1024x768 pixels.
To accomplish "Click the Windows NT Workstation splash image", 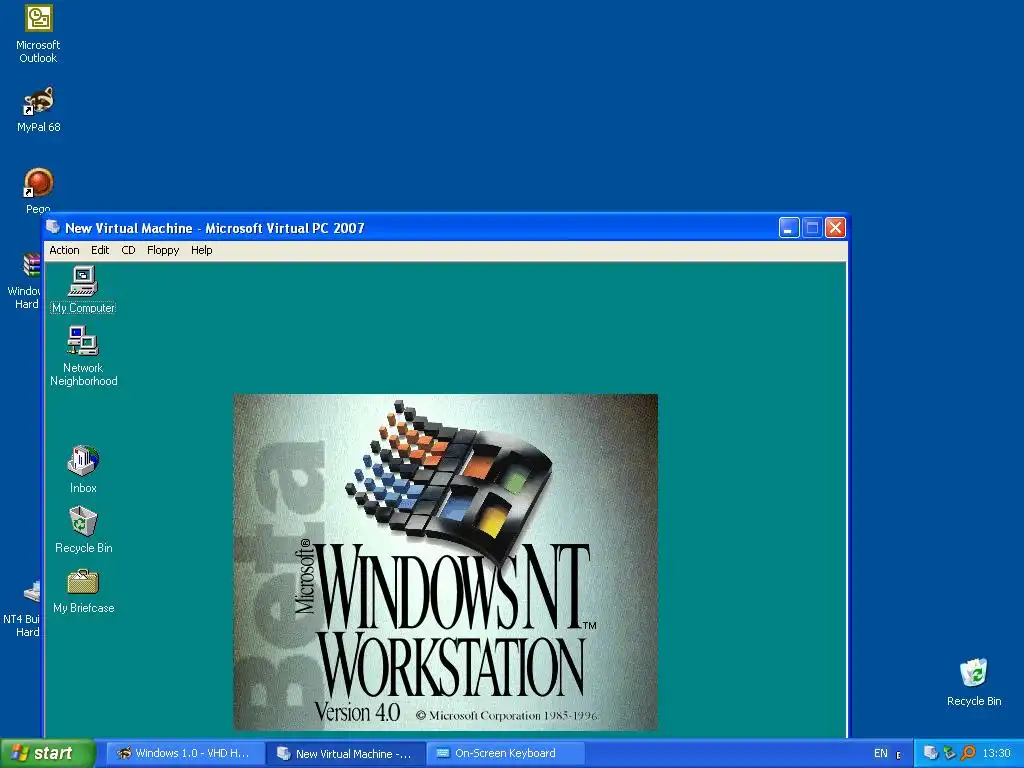I will [x=445, y=562].
